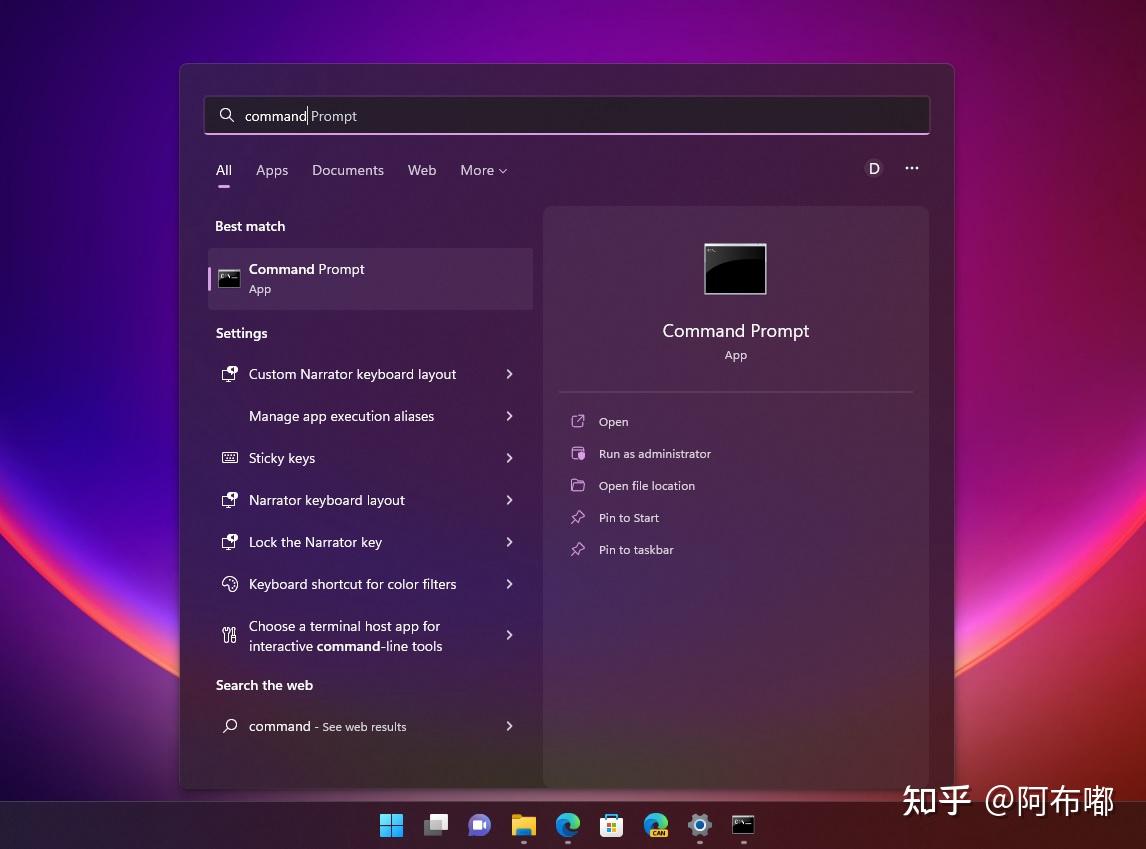Open command See web results
The width and height of the screenshot is (1146, 849).
point(371,726)
